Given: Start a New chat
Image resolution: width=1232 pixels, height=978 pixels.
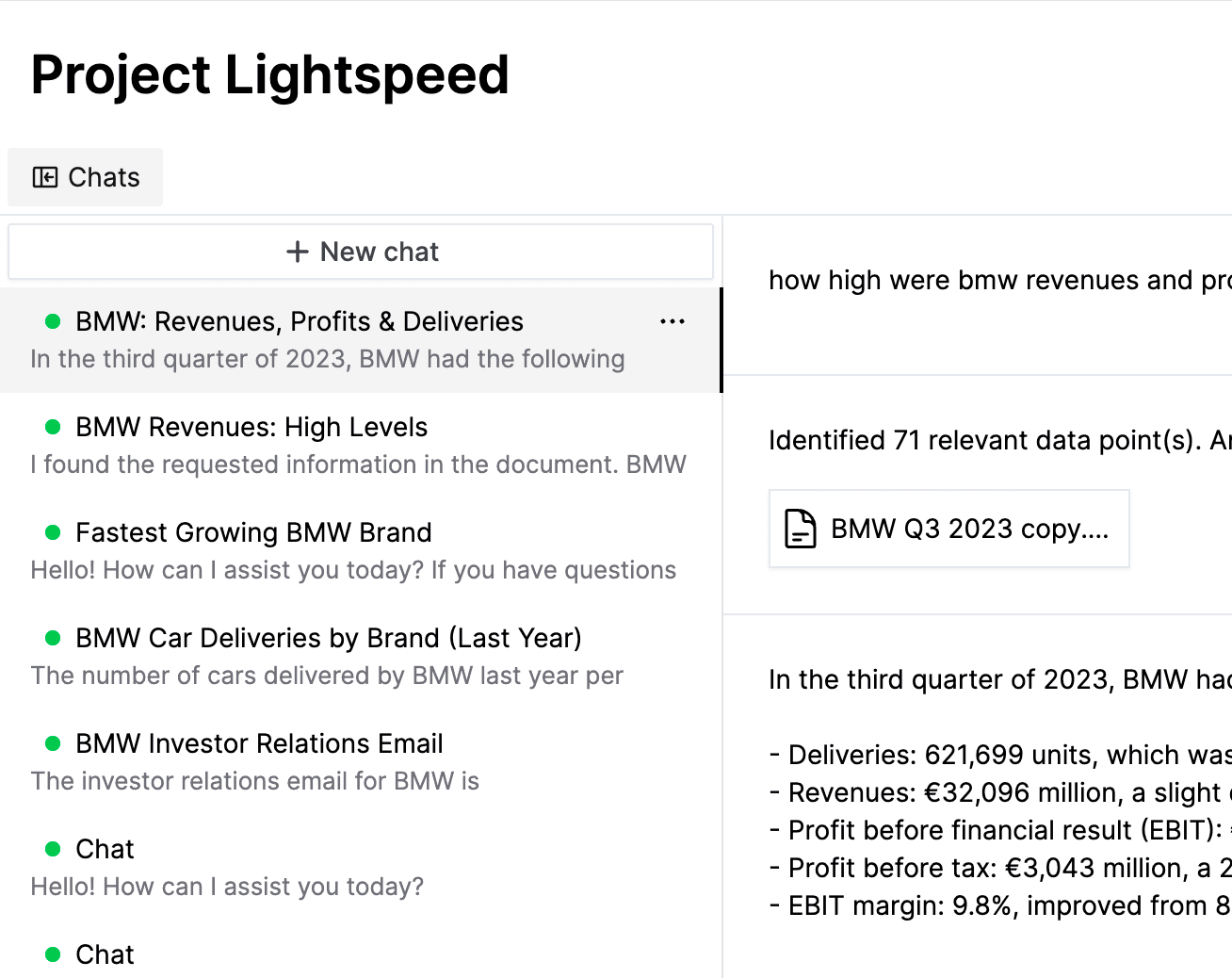Looking at the screenshot, I should 361,252.
